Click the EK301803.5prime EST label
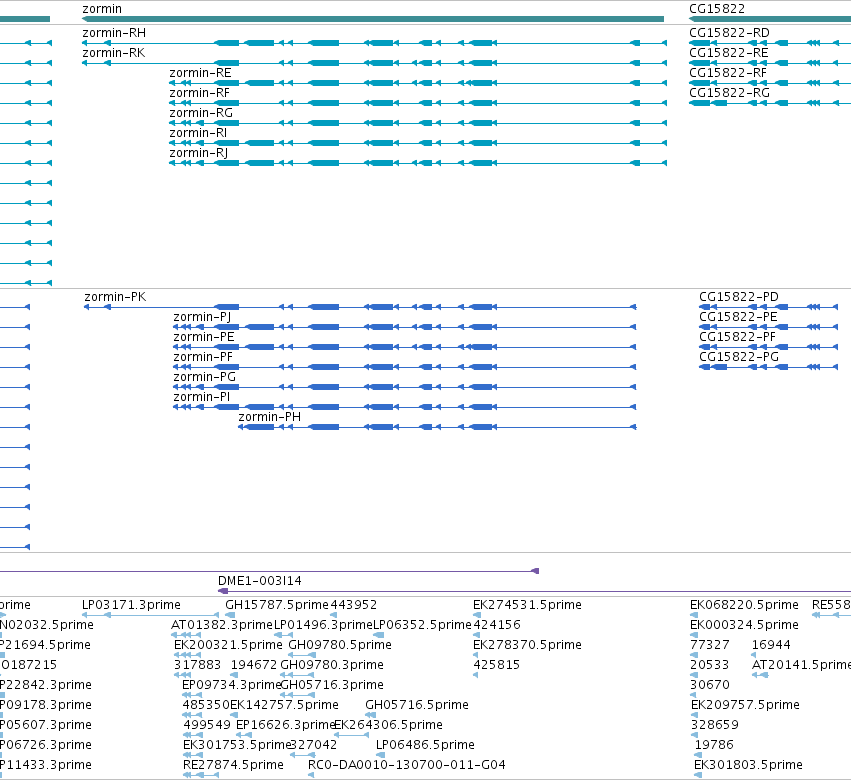 click(x=748, y=765)
